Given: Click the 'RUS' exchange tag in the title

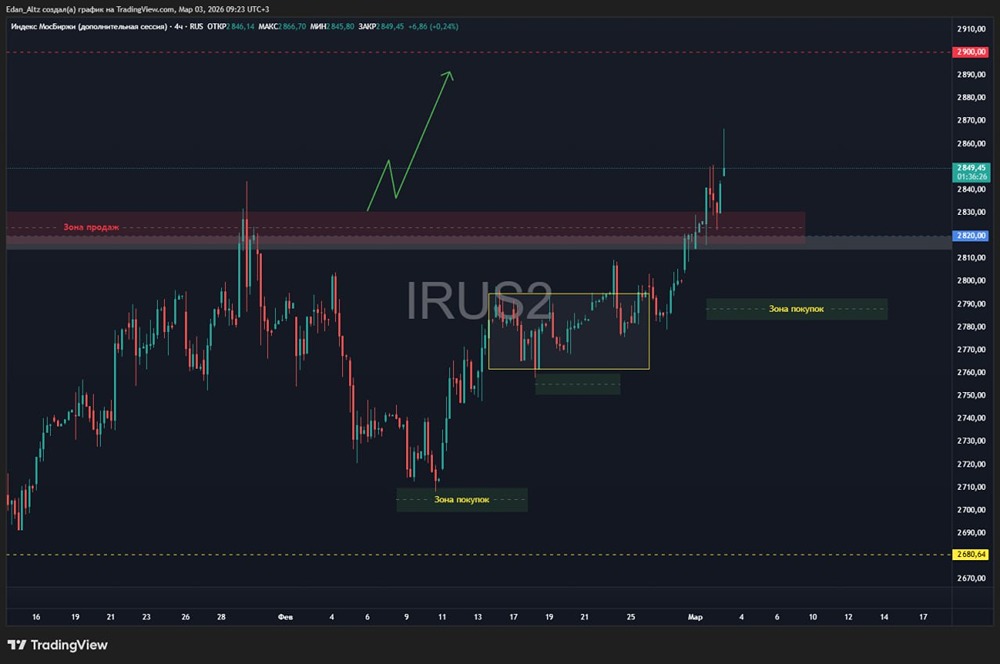Looking at the screenshot, I should click(196, 26).
